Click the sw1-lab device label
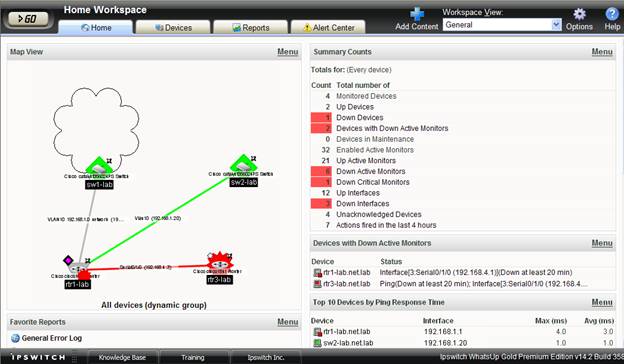The image size is (624, 364). point(99,185)
